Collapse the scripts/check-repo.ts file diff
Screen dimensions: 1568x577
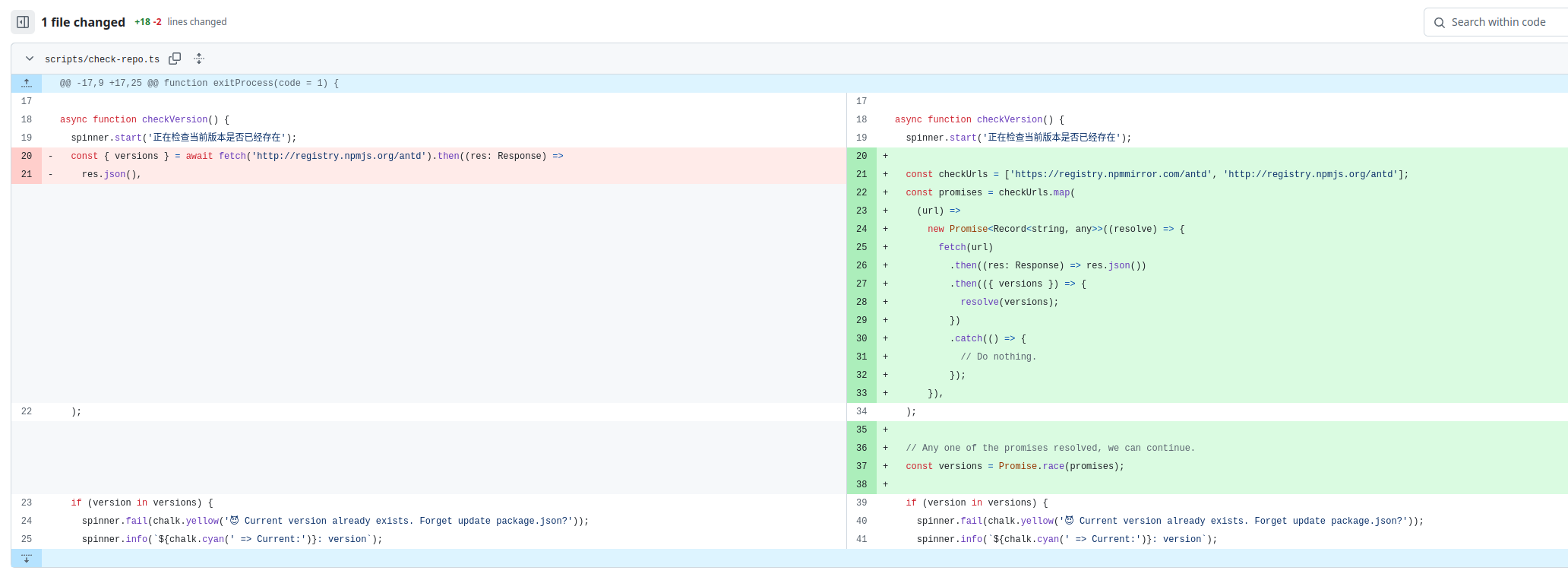tap(30, 59)
